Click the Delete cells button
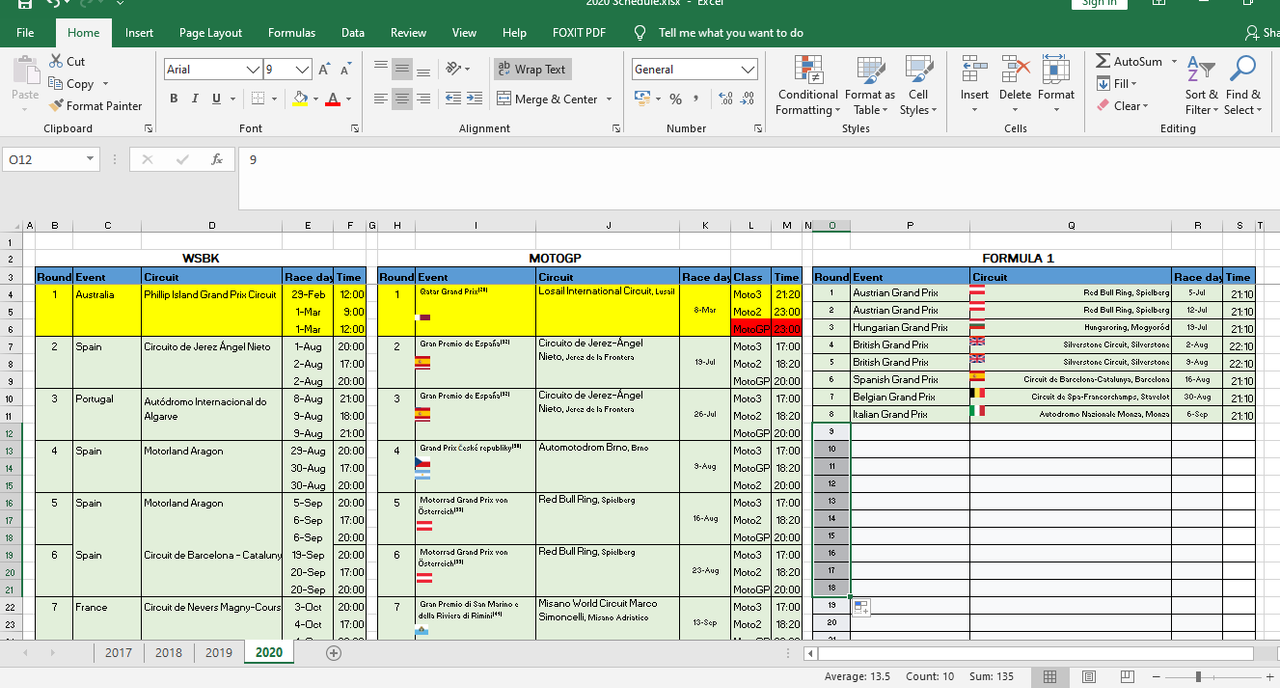The image size is (1280, 688). click(x=1015, y=85)
